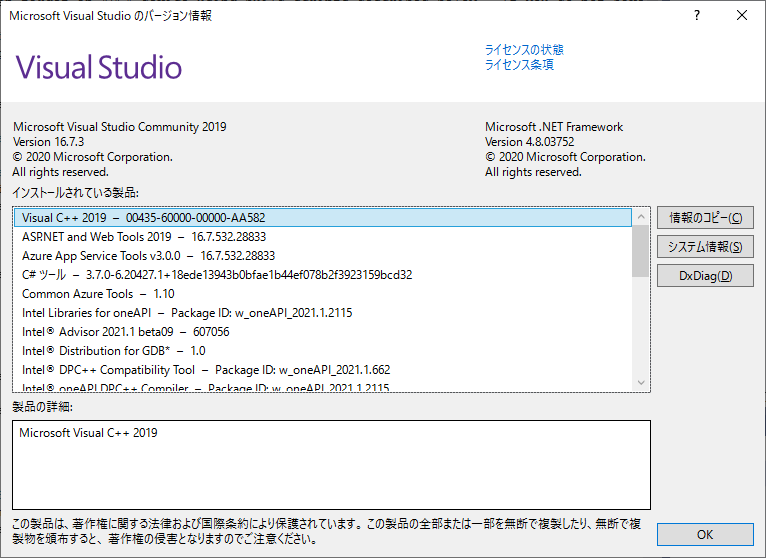Click the 情報のコピー(C) button
Viewport: 766px width, 558px height.
tap(705, 218)
